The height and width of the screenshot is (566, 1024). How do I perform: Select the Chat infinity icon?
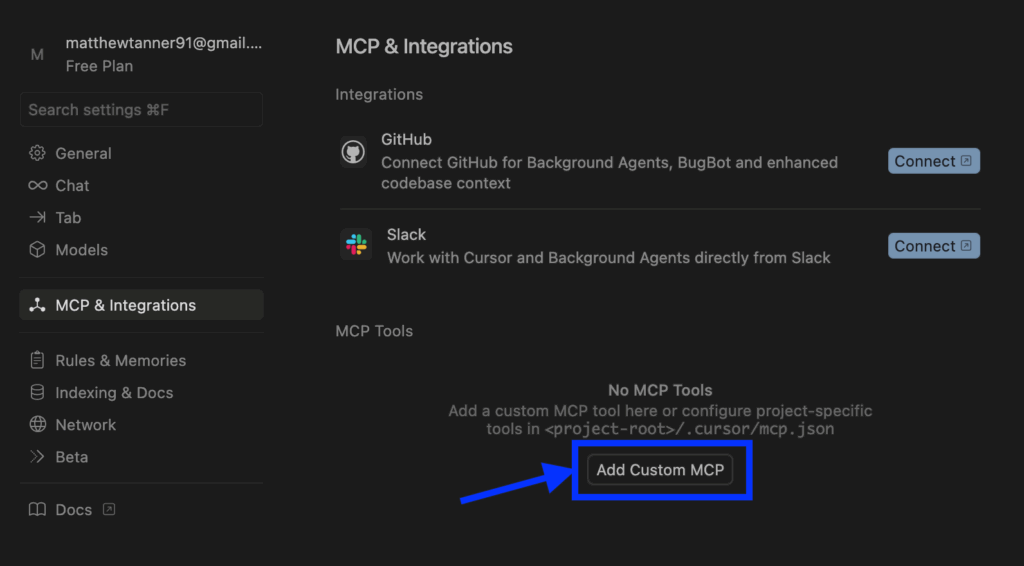pyautogui.click(x=37, y=185)
